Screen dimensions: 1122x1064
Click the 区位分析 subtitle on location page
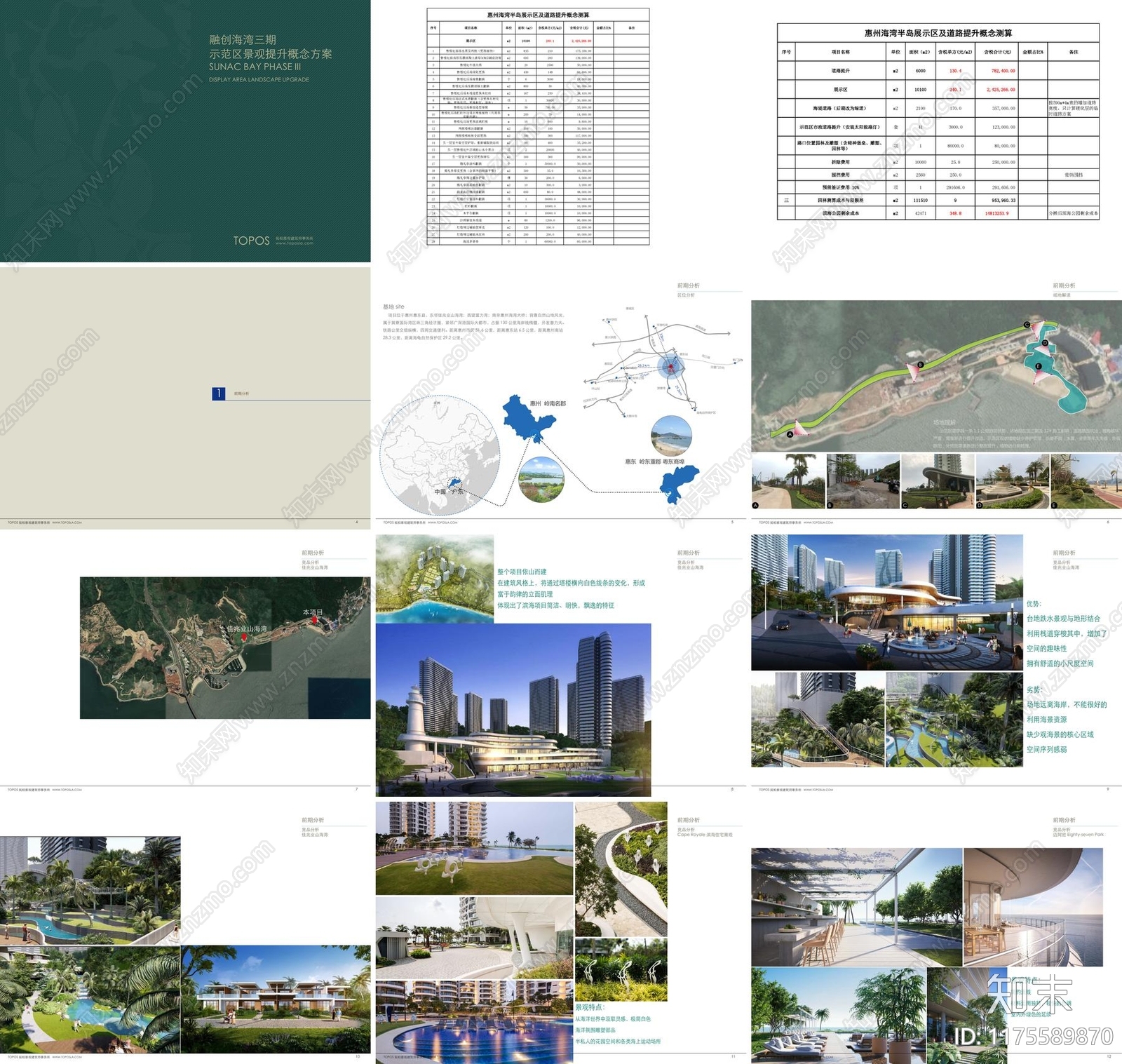(x=686, y=295)
